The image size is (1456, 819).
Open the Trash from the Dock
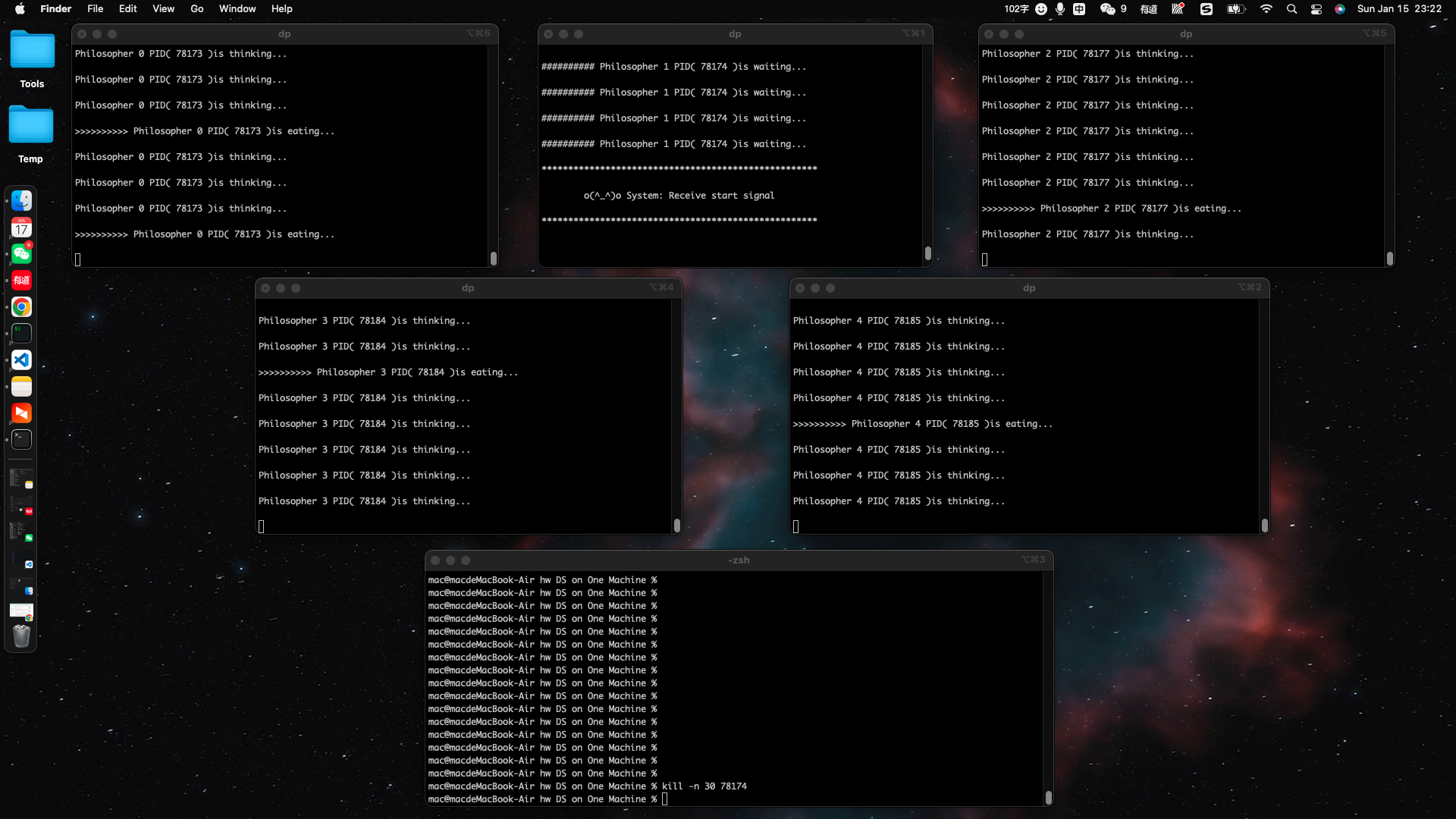[21, 637]
